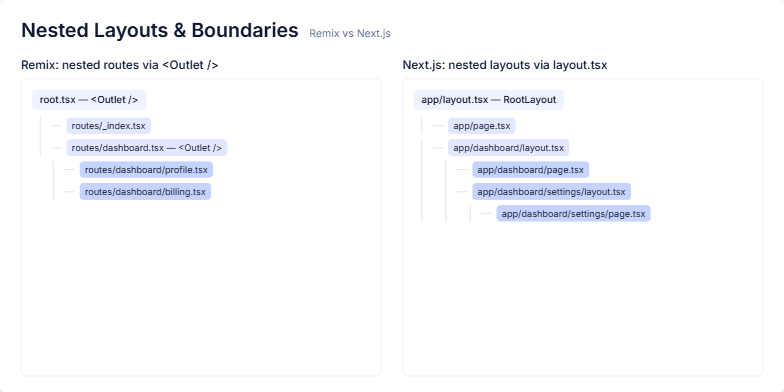Click the routes/_index.tsx node

(x=108, y=126)
